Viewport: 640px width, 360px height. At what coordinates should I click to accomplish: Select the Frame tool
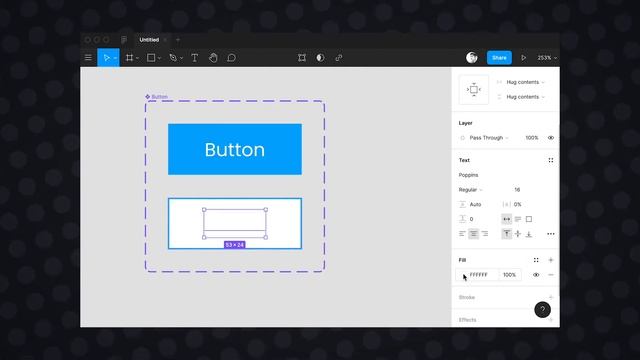pyautogui.click(x=129, y=58)
